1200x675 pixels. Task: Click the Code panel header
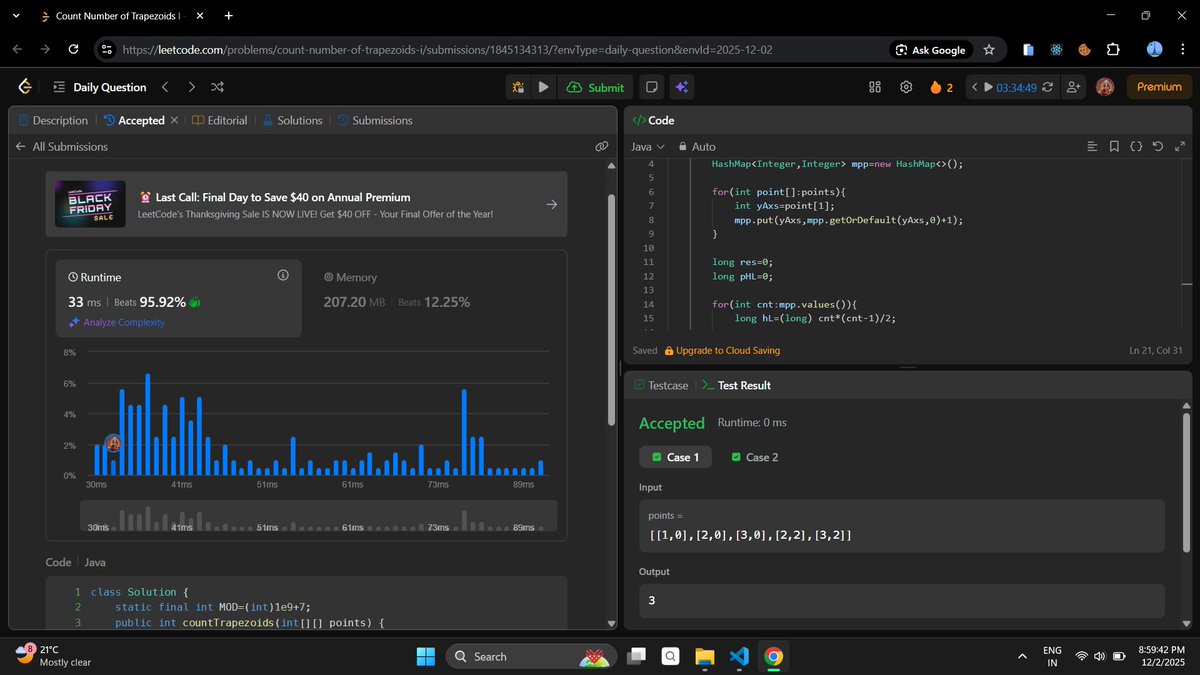(653, 120)
